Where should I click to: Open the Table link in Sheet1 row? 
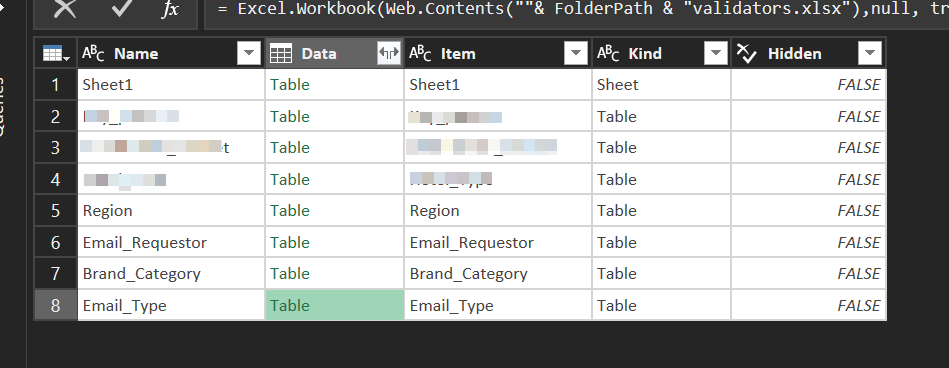click(x=290, y=85)
